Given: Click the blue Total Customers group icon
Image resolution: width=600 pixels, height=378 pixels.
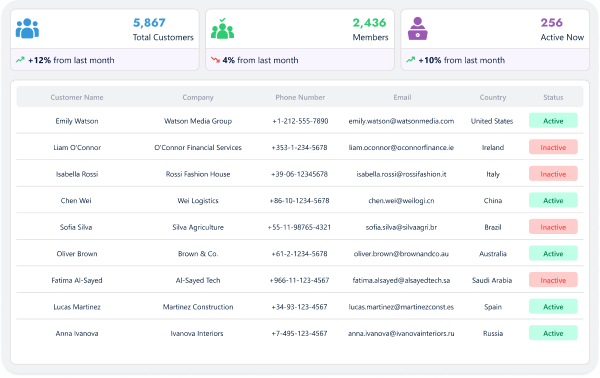Looking at the screenshot, I should pyautogui.click(x=27, y=28).
